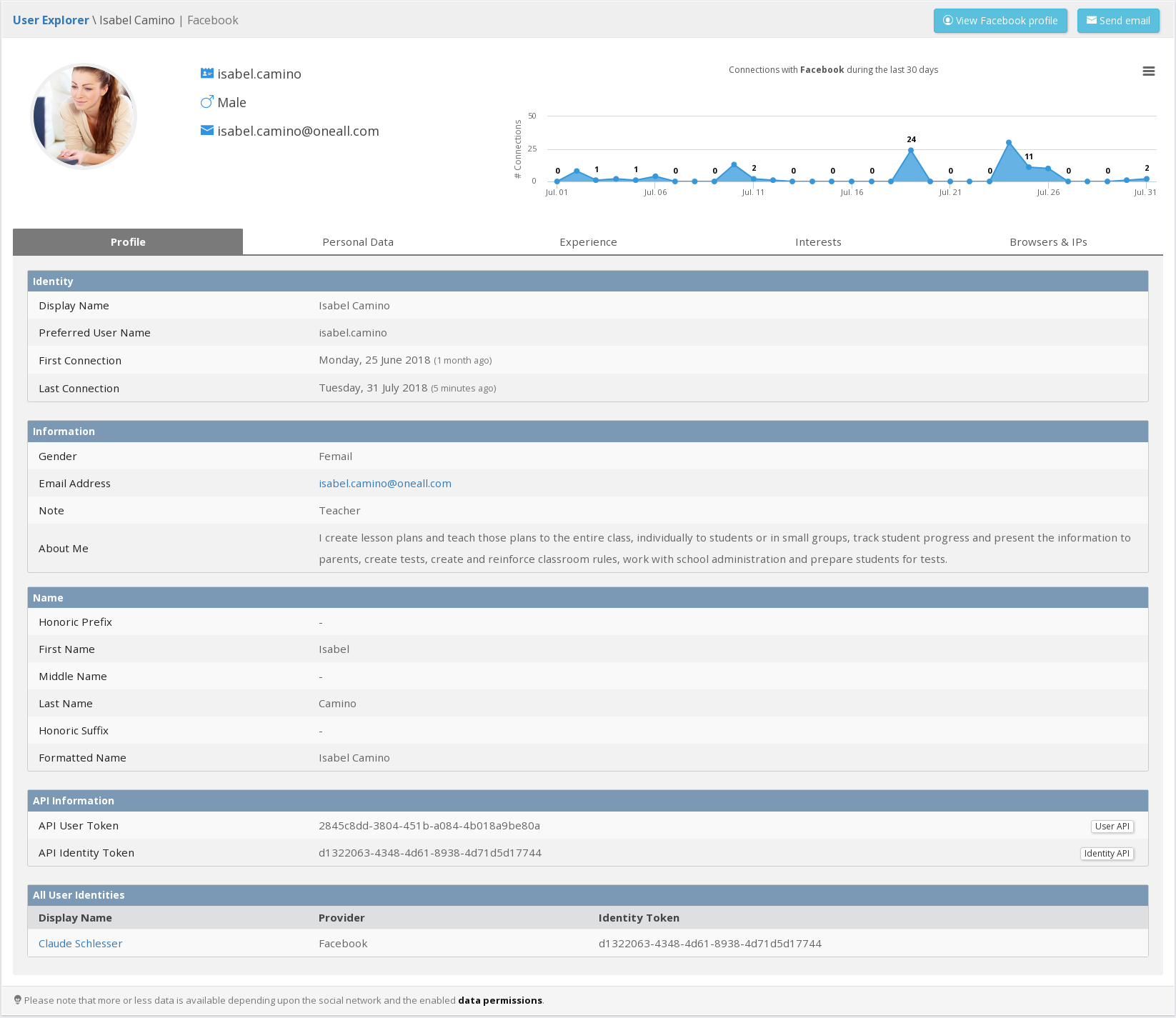Screen dimensions: 1176x1018
Task: Open the chart hamburger context menu
Action: (x=1148, y=71)
